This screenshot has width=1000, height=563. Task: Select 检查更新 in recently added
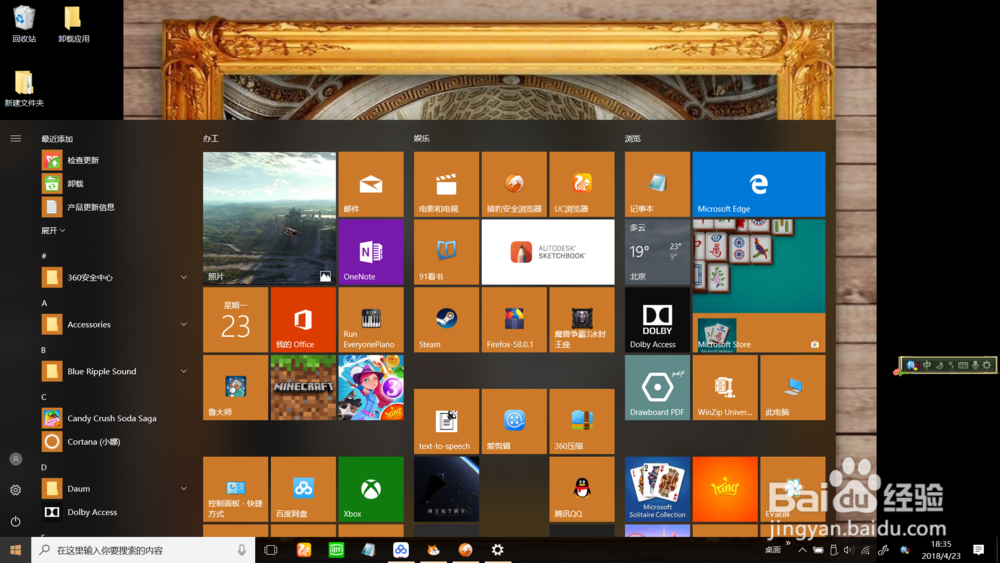pyautogui.click(x=115, y=160)
